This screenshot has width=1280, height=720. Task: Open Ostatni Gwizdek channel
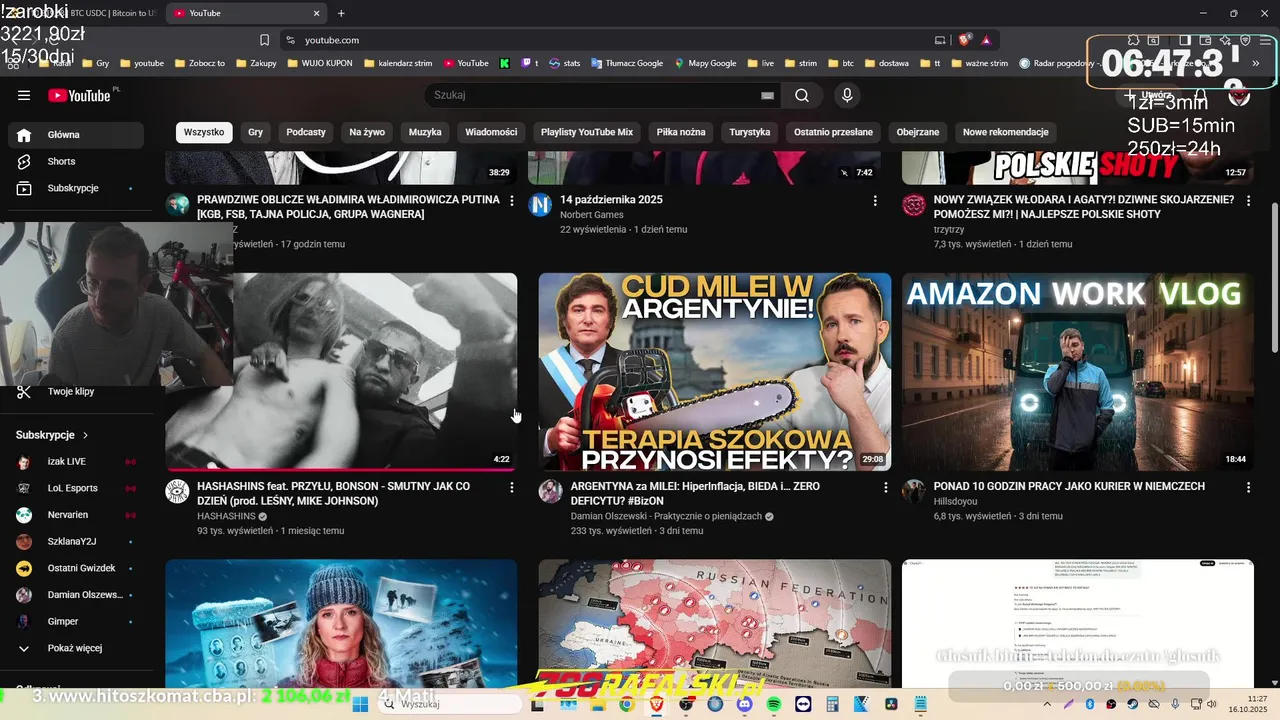(76, 568)
